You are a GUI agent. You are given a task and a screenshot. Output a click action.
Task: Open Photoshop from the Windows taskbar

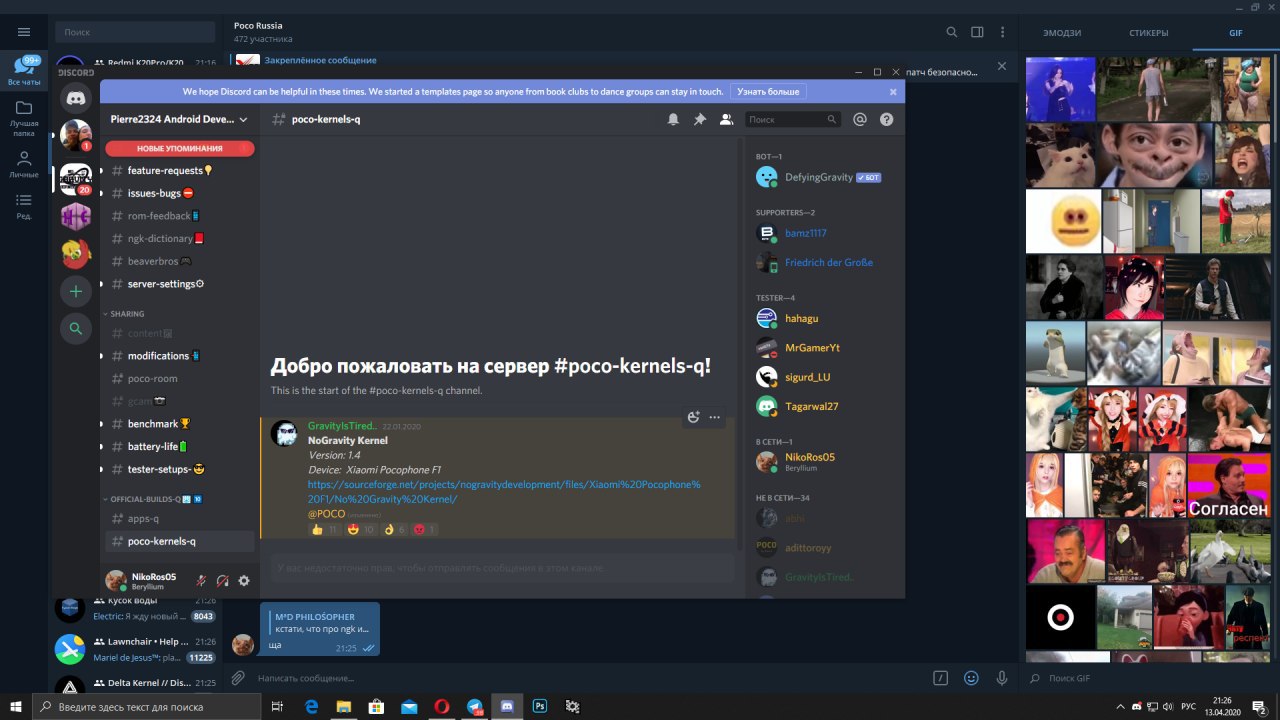[539, 706]
